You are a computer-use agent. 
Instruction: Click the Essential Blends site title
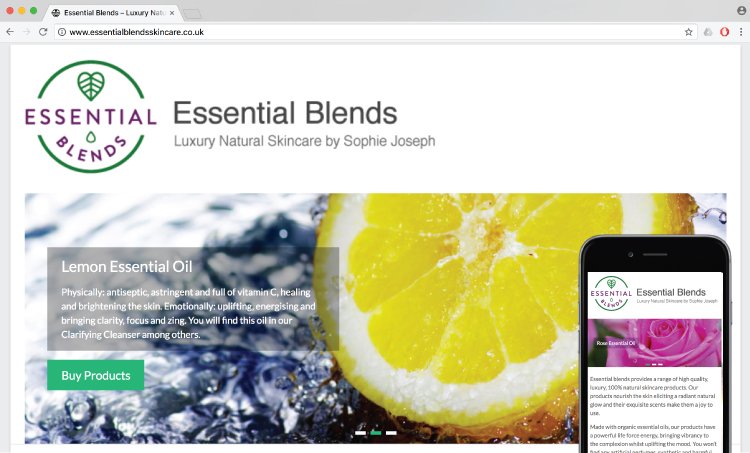coord(285,113)
